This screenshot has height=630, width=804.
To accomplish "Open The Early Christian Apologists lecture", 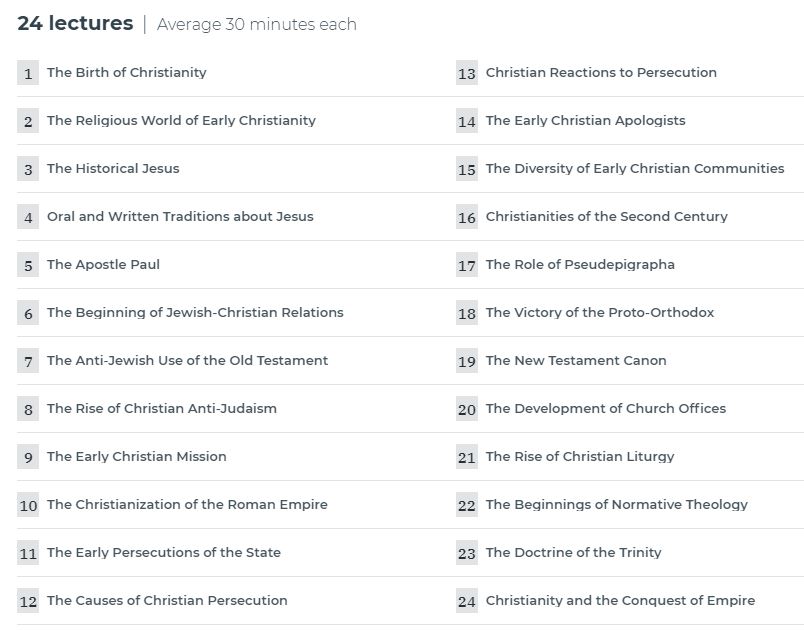I will point(586,120).
